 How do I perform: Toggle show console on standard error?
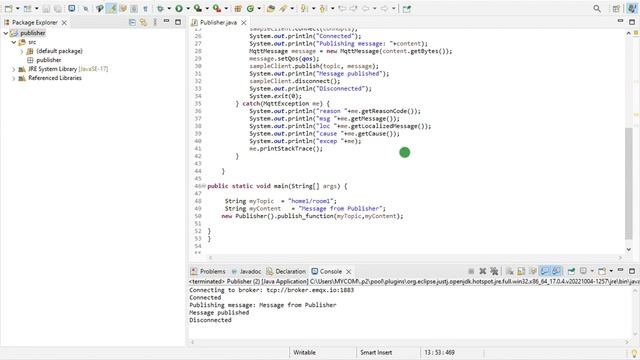[556, 271]
